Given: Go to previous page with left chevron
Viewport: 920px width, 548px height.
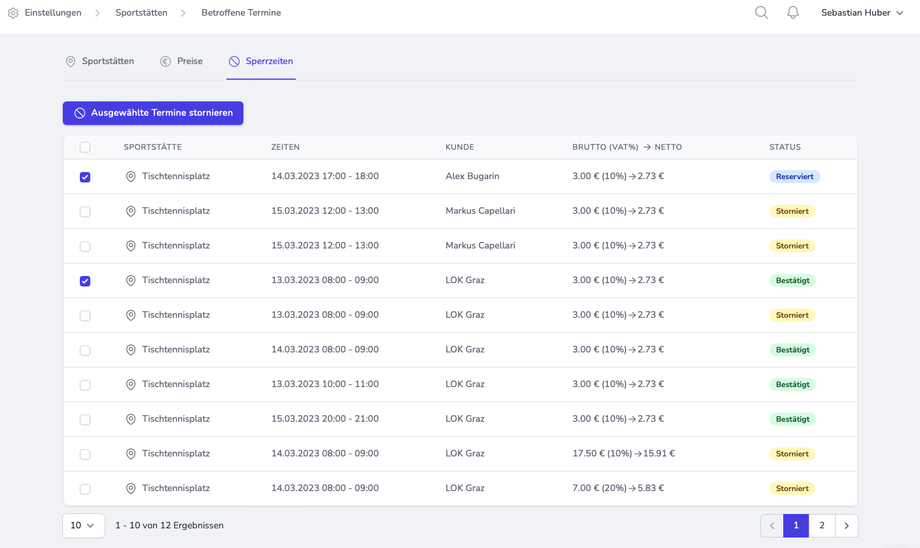Looking at the screenshot, I should click(x=772, y=526).
